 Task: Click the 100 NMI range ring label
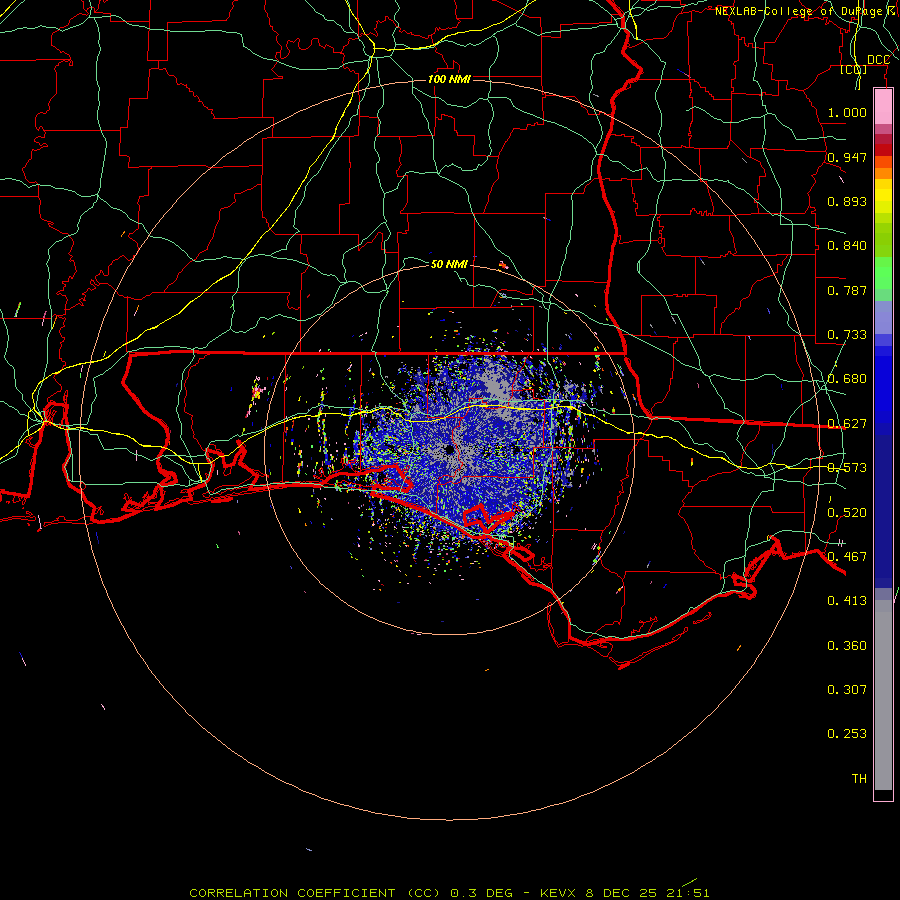449,79
